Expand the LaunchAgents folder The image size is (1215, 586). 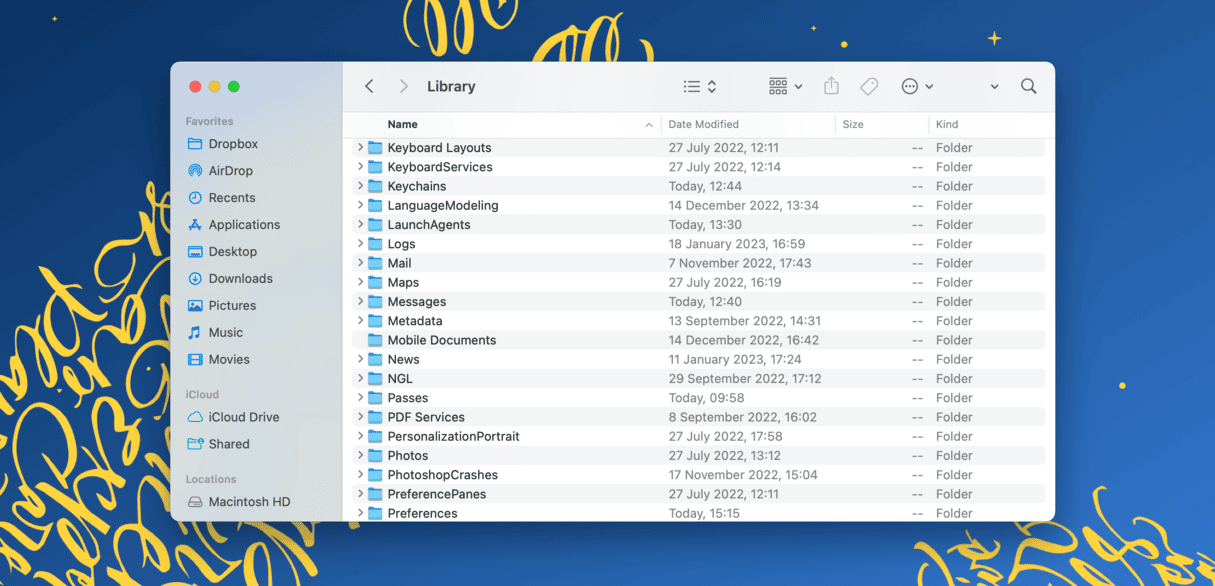(360, 225)
